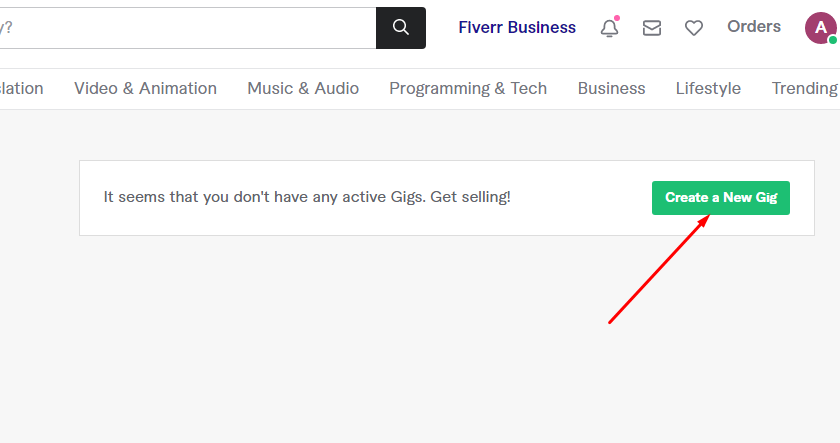This screenshot has width=840, height=443.
Task: Open the Orders page
Action: [754, 27]
